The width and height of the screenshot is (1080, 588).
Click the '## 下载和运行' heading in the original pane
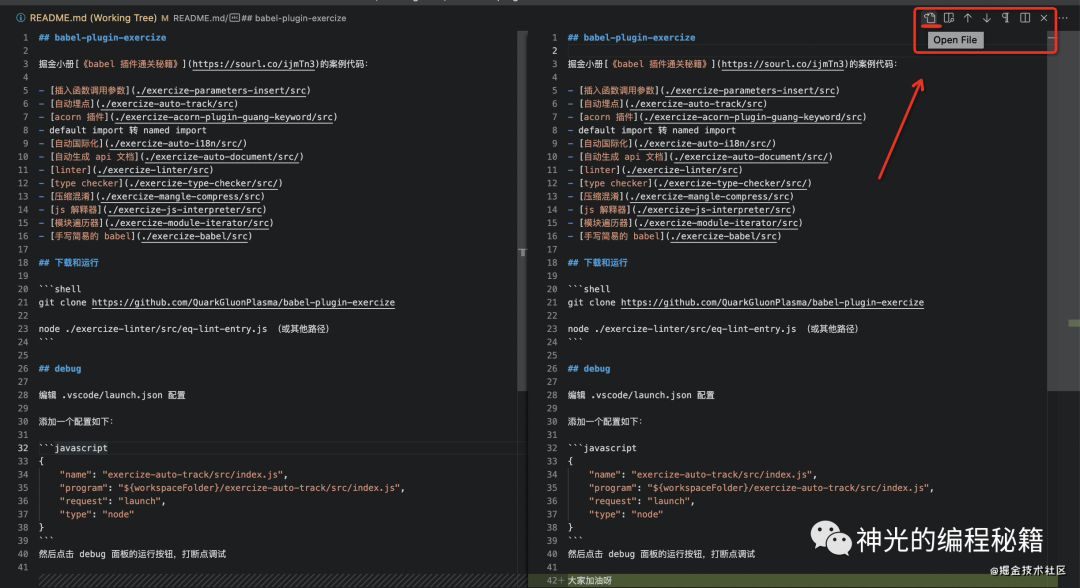69,262
